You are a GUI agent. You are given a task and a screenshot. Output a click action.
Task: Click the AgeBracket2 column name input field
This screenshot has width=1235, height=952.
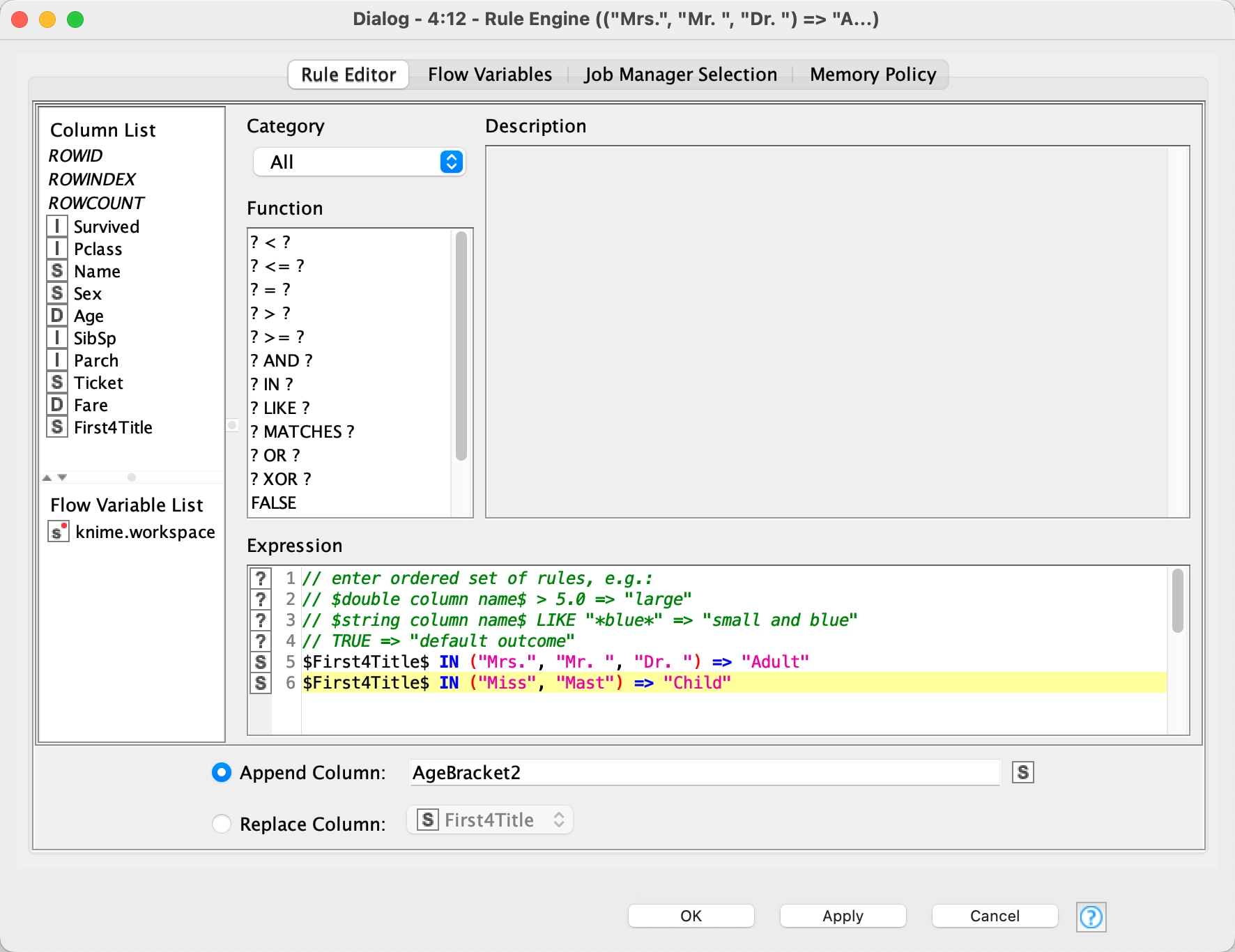704,772
